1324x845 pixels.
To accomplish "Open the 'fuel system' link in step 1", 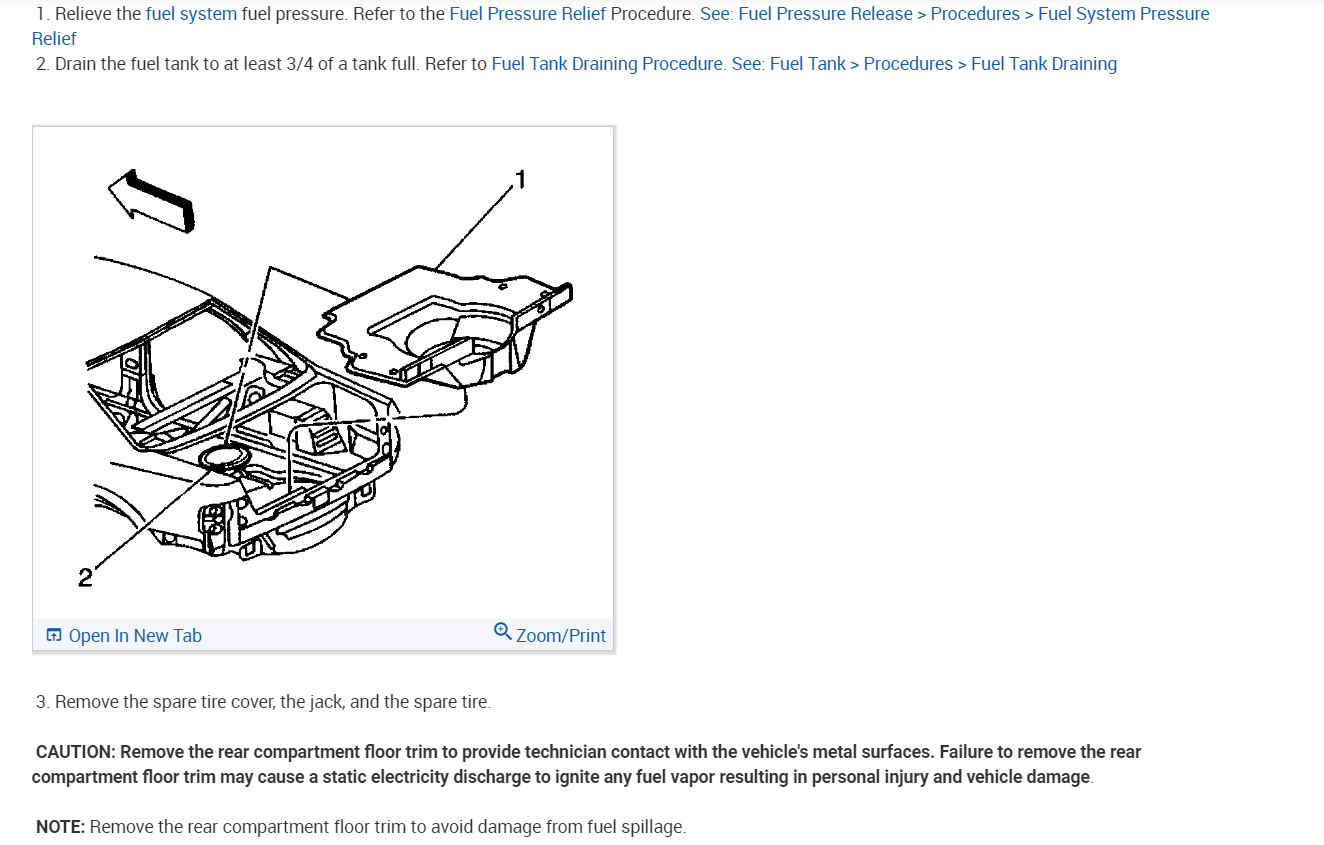I will 191,14.
